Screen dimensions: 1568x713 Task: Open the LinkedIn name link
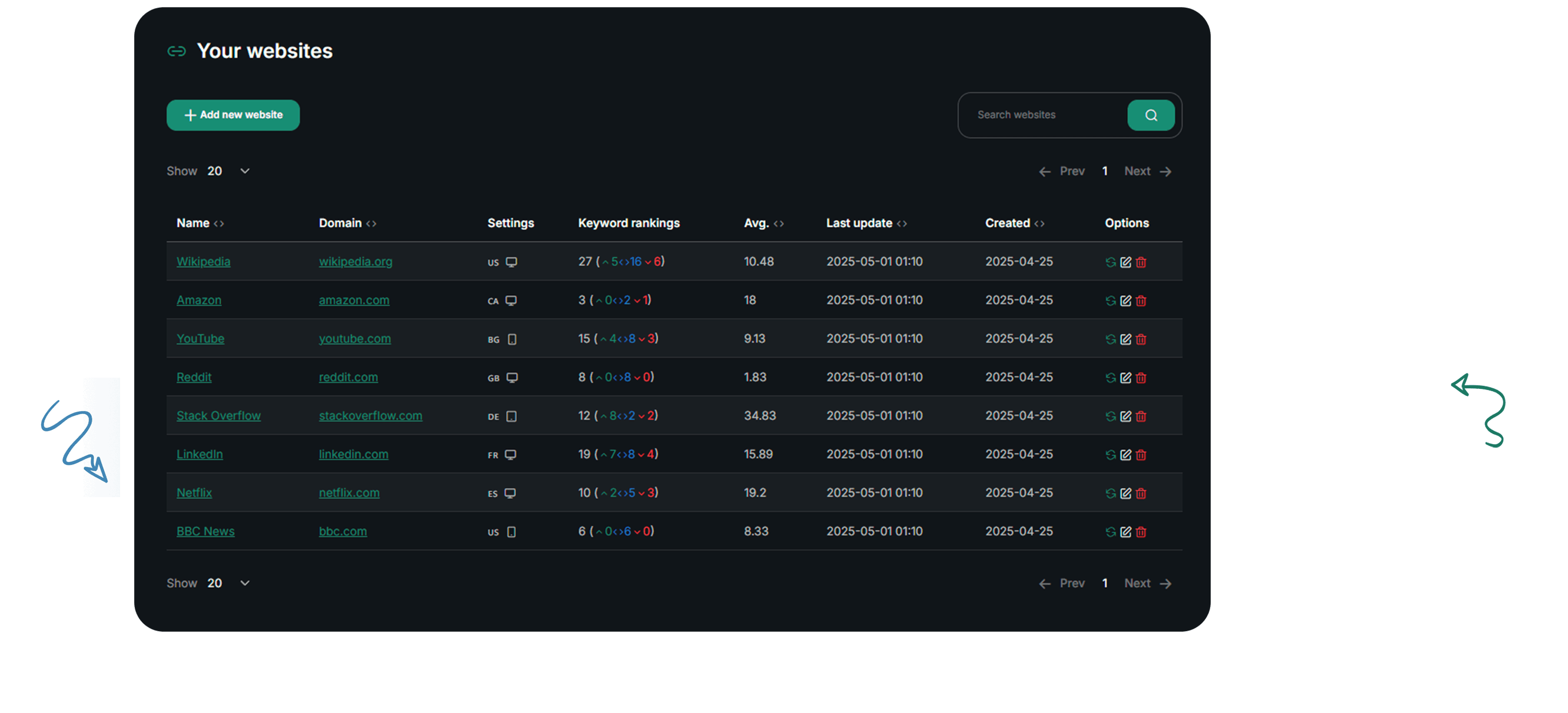click(200, 454)
